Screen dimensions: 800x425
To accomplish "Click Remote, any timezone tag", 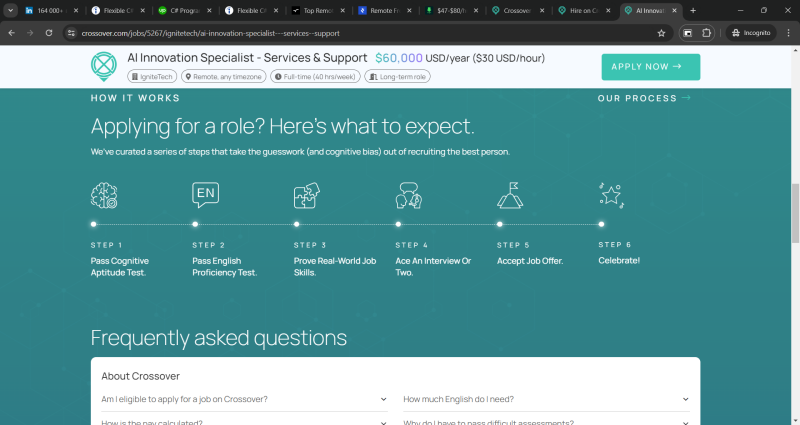I will (x=223, y=77).
